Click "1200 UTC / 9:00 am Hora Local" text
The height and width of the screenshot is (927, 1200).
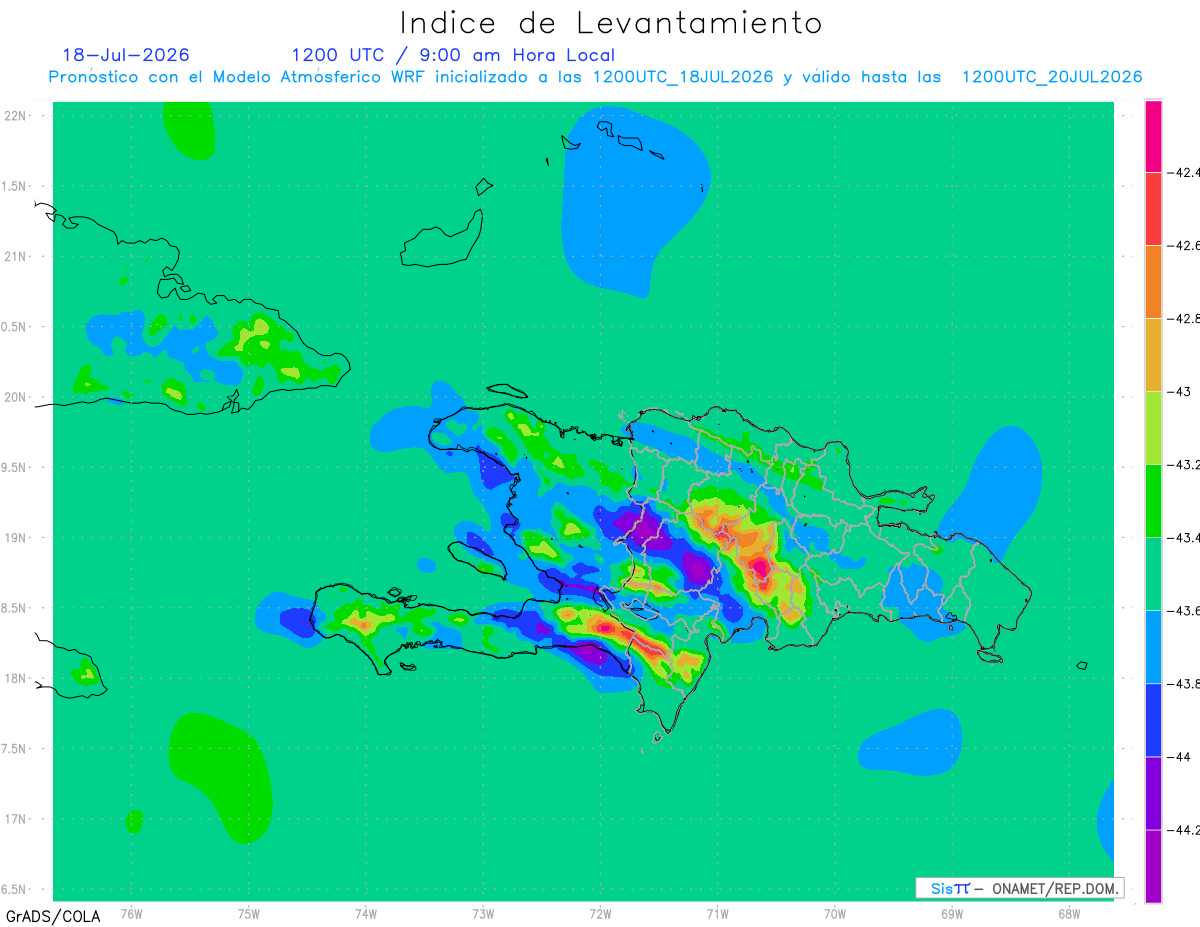(x=453, y=55)
